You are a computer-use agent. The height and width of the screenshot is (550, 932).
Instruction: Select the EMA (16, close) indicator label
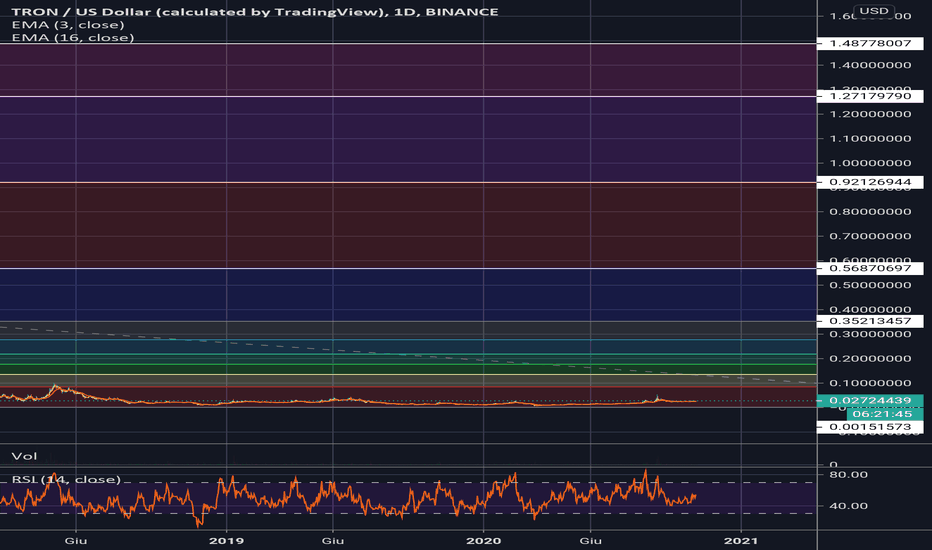coord(73,37)
